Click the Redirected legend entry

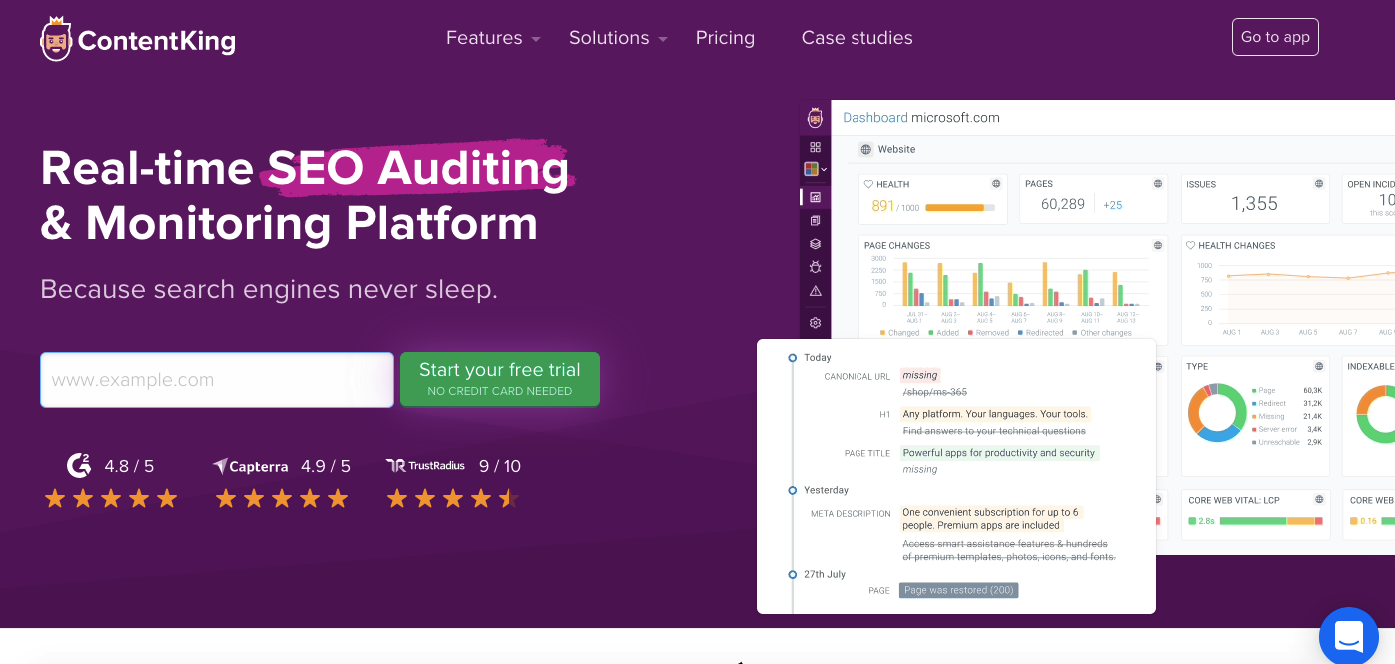click(1040, 333)
